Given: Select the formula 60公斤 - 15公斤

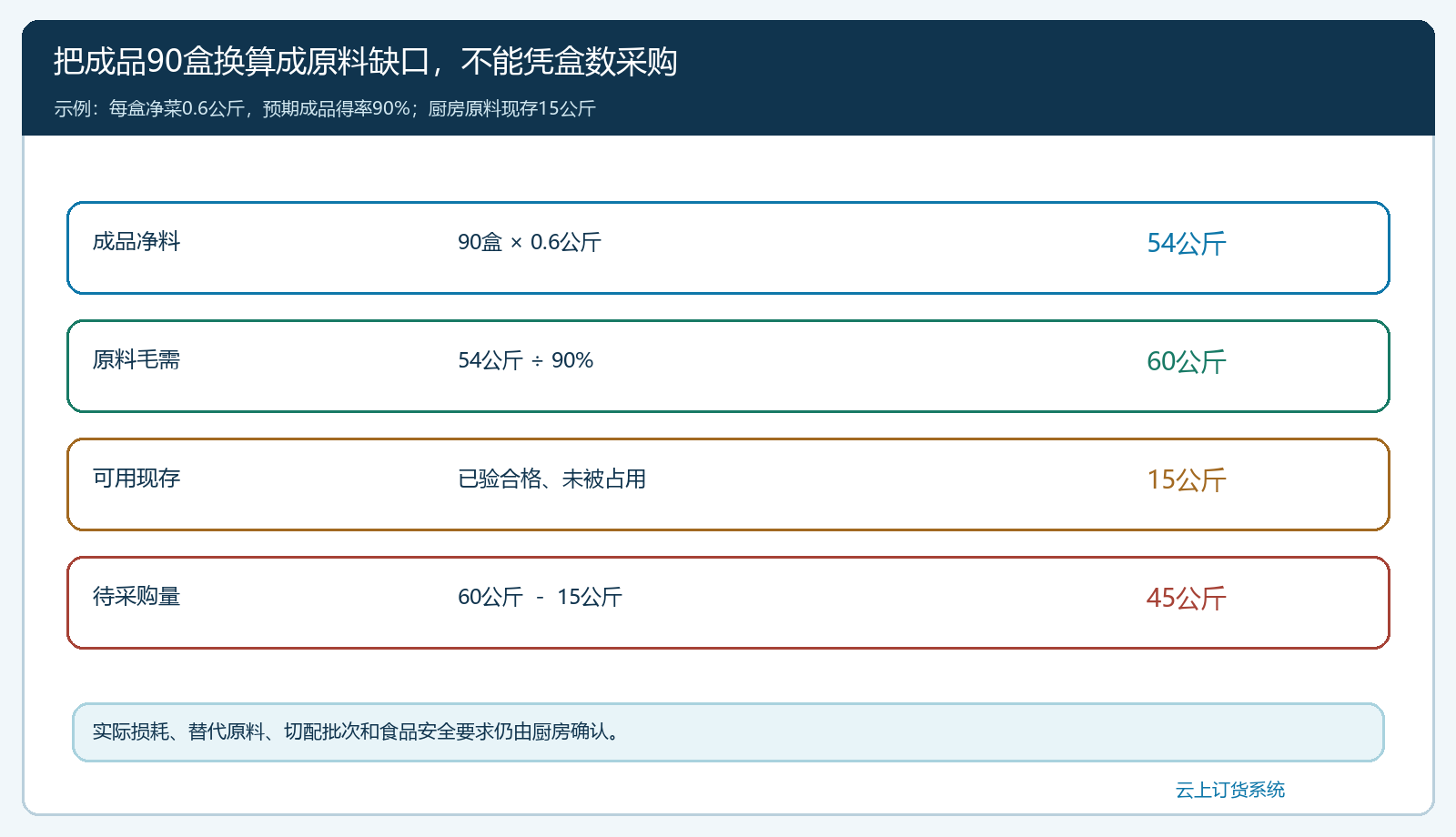Looking at the screenshot, I should pos(540,597).
